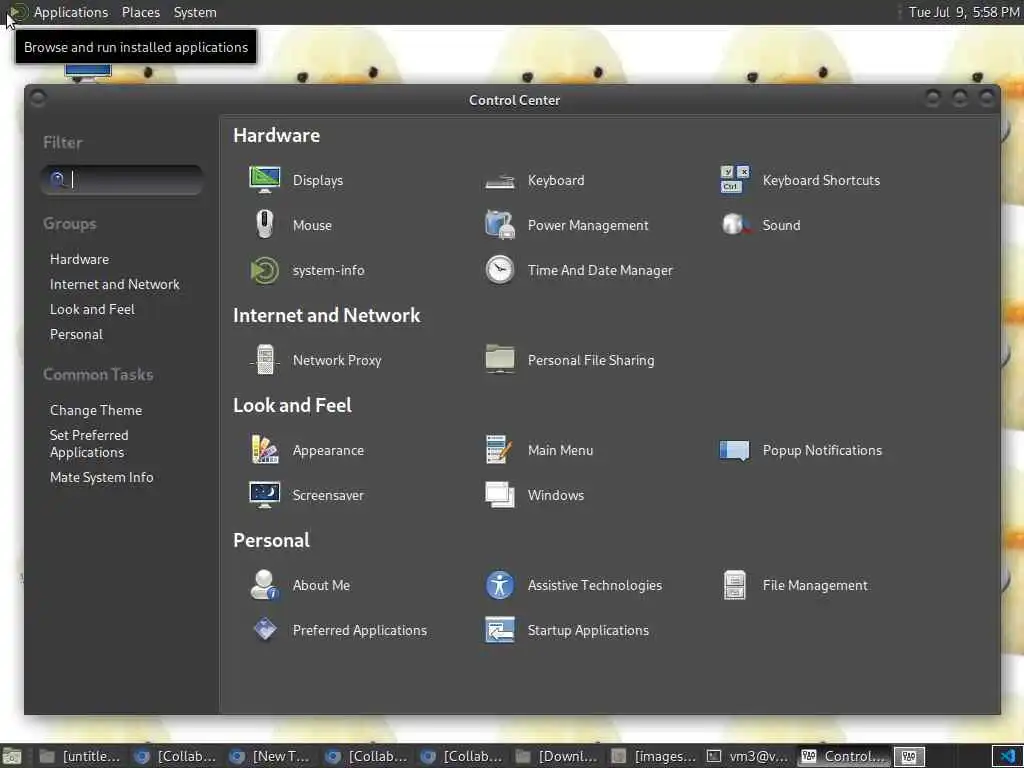
Task: Click the window menu button on Control Center titlebar
Action: [38, 99]
